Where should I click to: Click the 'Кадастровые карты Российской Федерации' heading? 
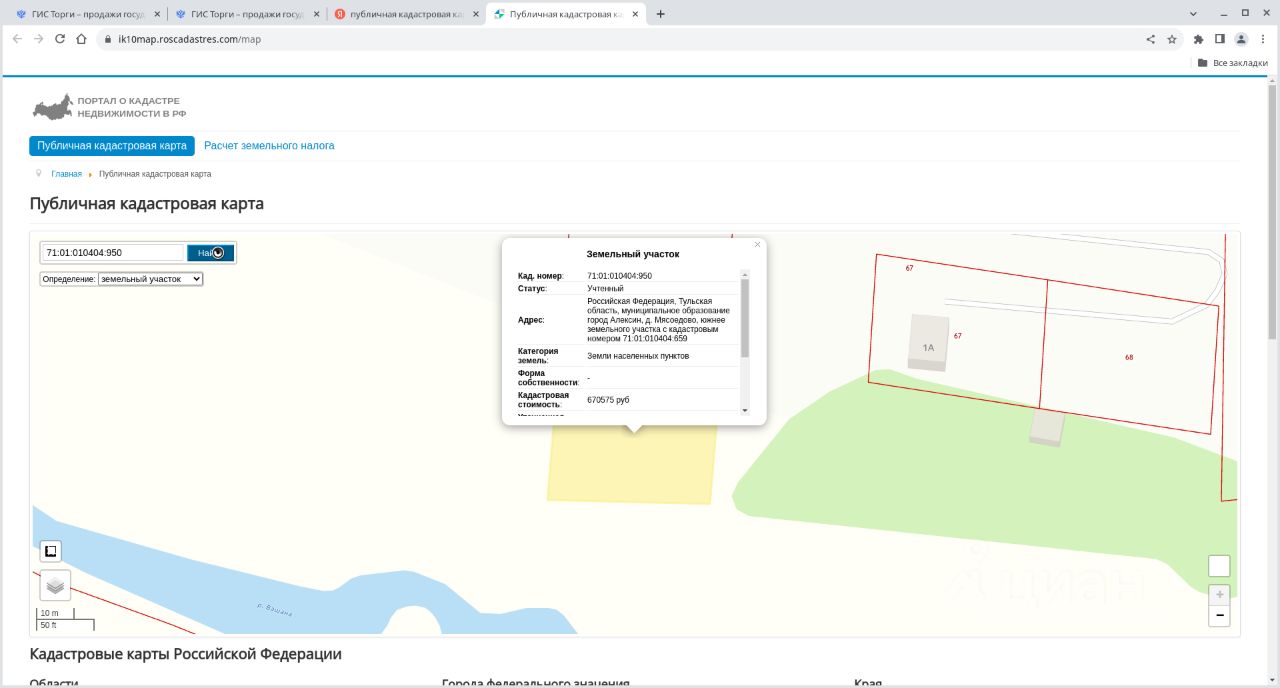pyautogui.click(x=186, y=654)
